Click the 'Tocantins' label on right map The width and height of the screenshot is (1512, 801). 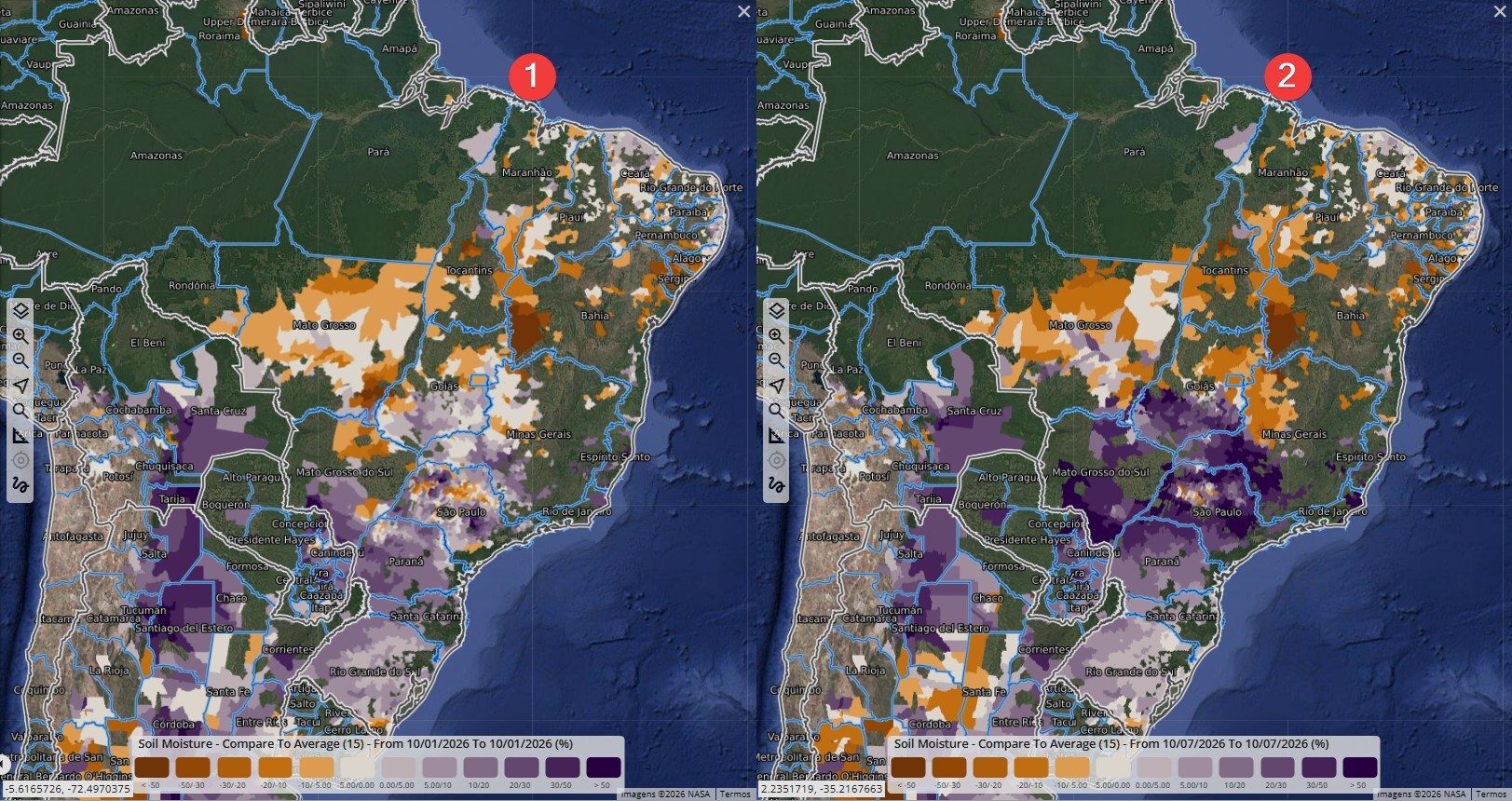click(1225, 270)
